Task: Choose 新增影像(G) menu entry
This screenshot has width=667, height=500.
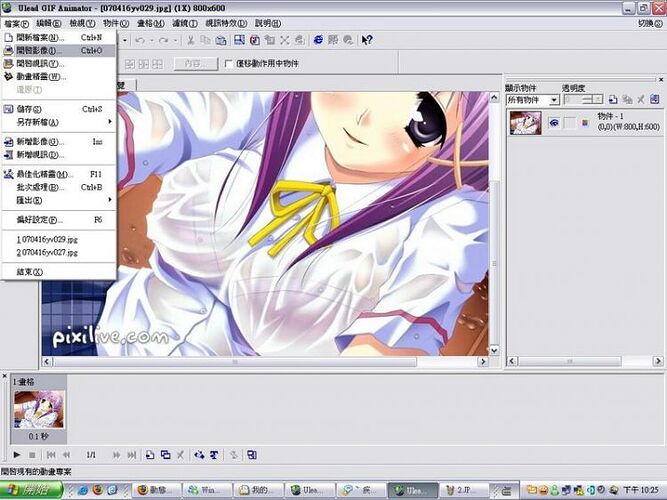Action: tap(59, 142)
